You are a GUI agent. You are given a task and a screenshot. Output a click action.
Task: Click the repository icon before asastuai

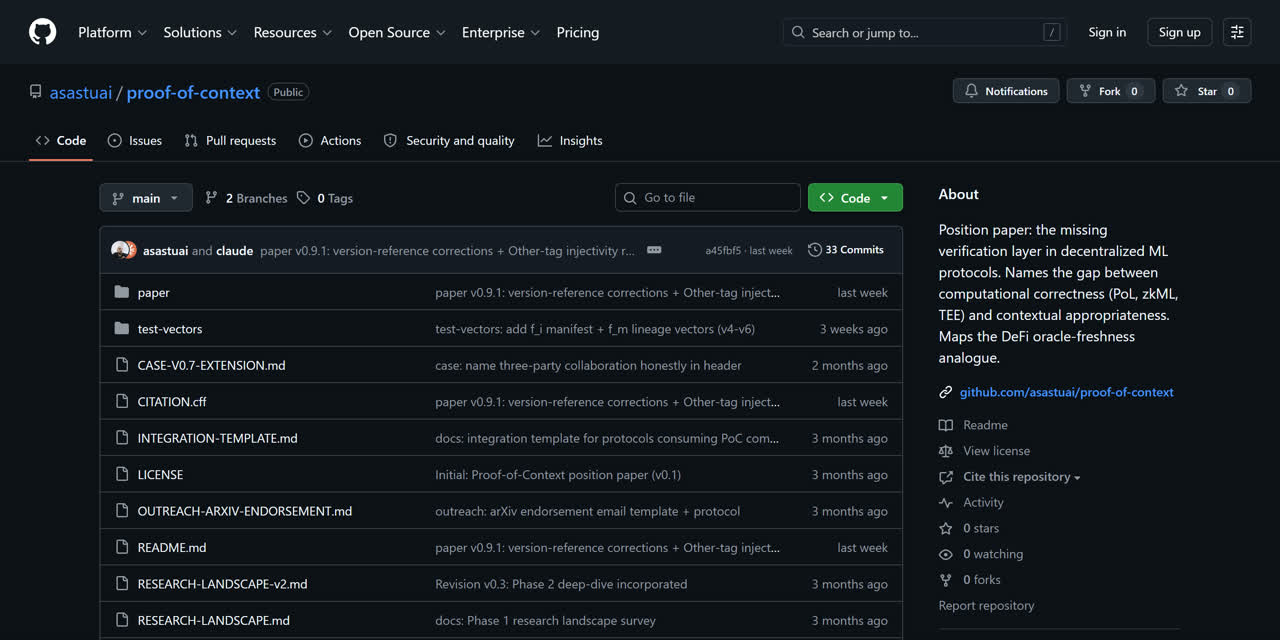[36, 92]
